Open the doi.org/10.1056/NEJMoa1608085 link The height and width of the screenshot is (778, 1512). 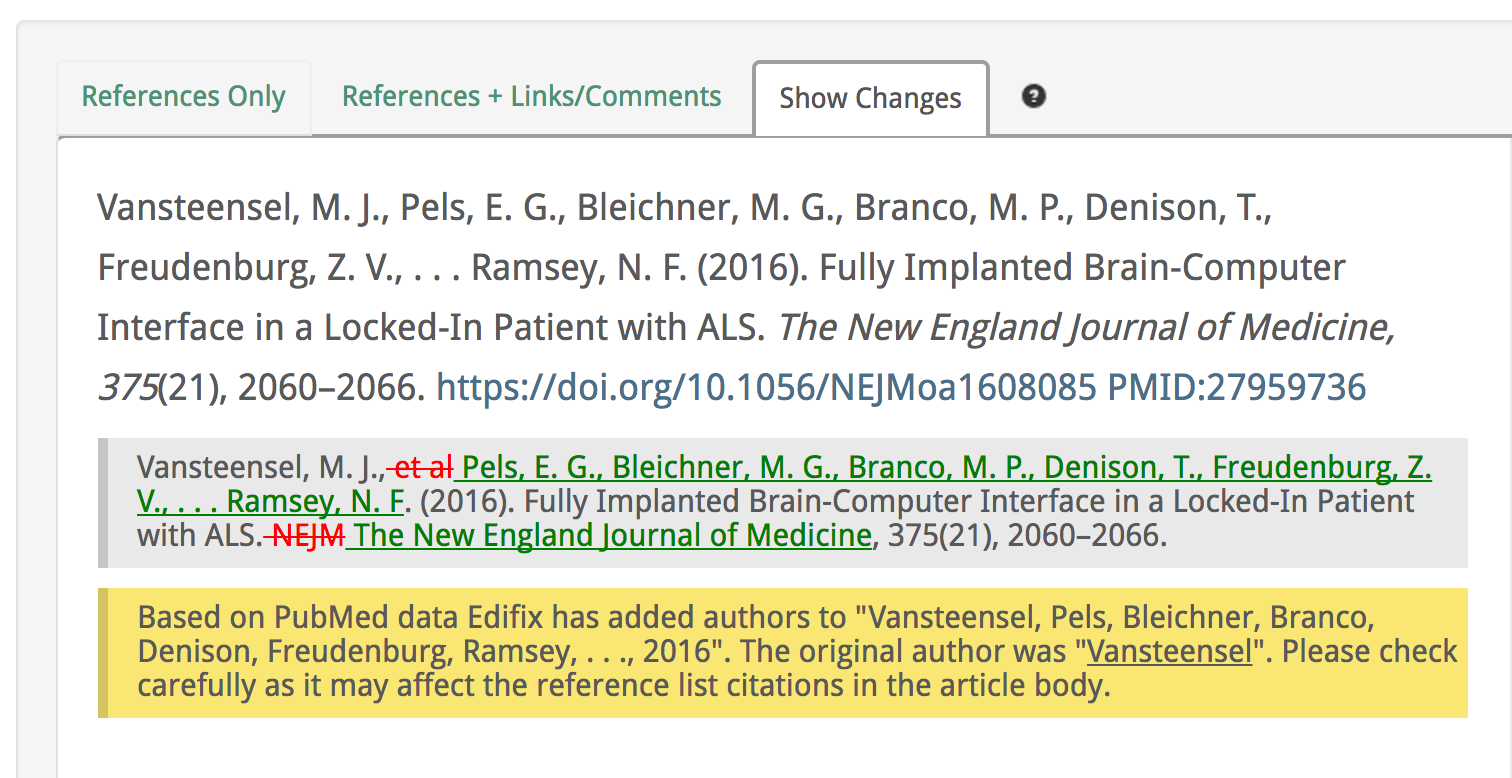(766, 387)
